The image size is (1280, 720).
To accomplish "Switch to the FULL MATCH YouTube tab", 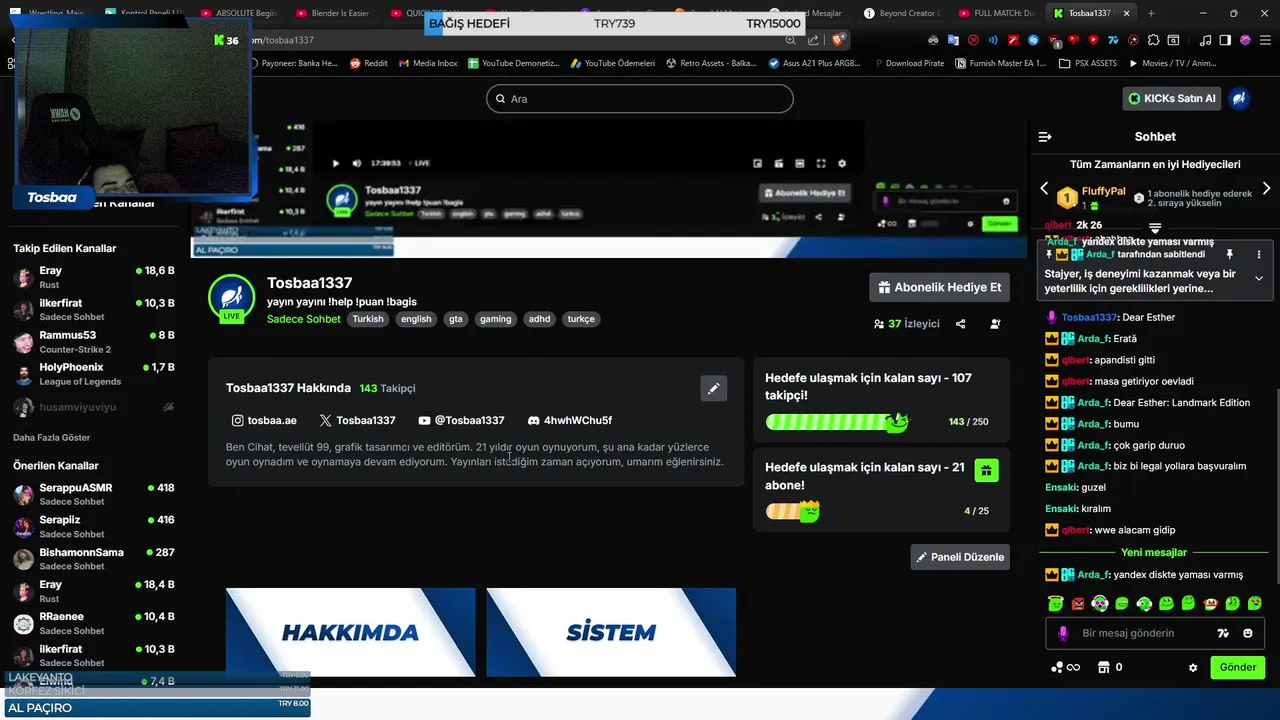I will (x=996, y=13).
